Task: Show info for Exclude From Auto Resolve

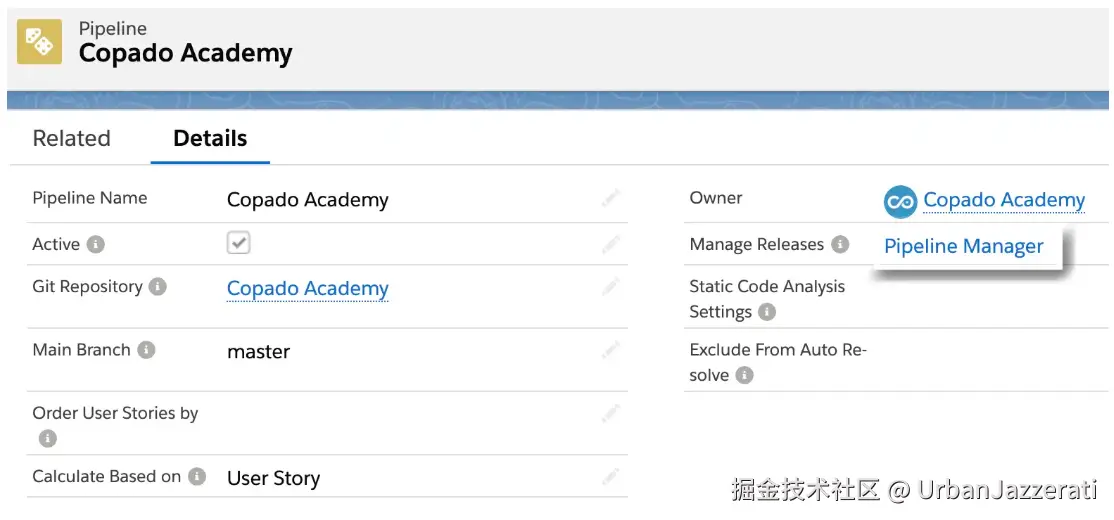Action: coord(744,375)
